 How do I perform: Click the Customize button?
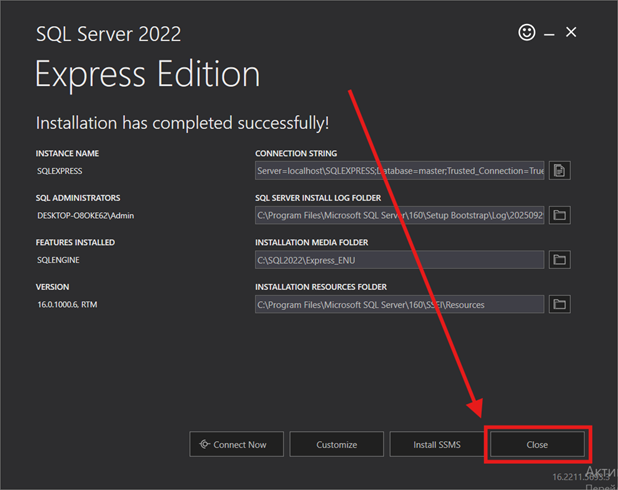[337, 444]
